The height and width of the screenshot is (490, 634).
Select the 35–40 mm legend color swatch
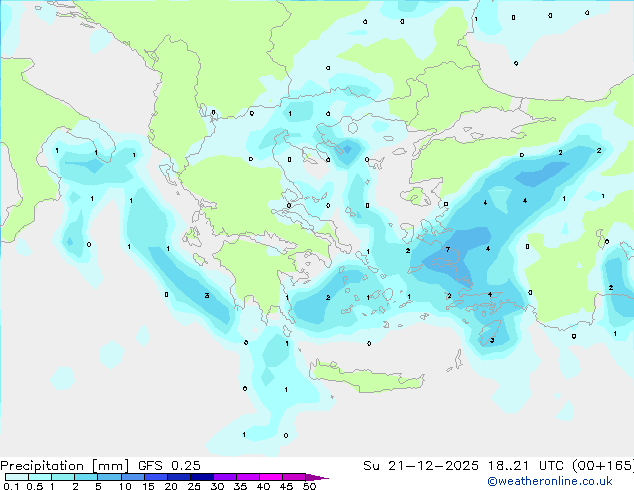click(248, 477)
